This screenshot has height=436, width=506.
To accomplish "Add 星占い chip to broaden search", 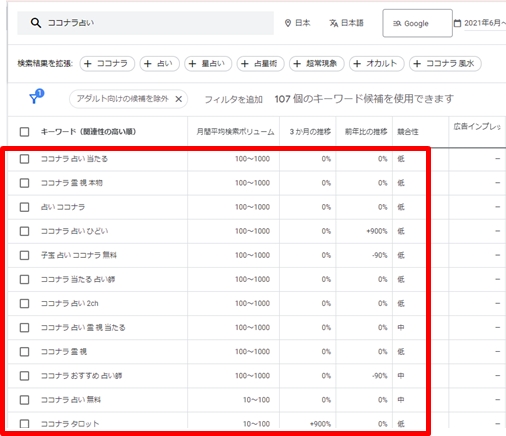I will (208, 63).
